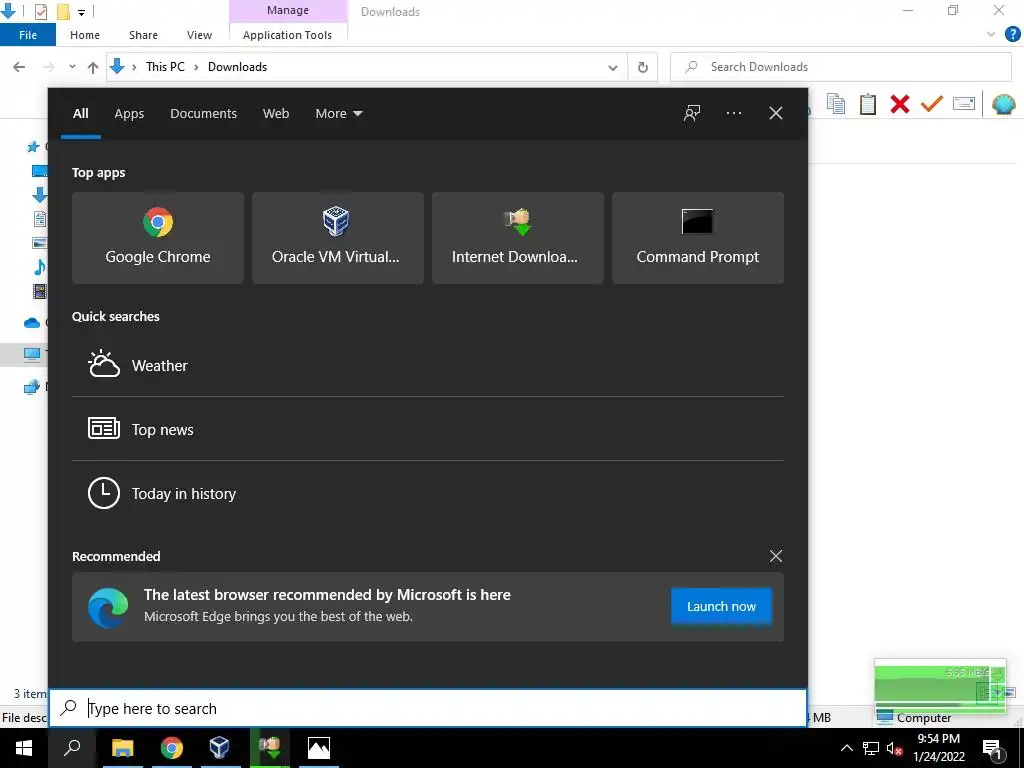Screen dimensions: 1024x768
Task: Open Explorer help question mark
Action: pyautogui.click(x=1012, y=35)
